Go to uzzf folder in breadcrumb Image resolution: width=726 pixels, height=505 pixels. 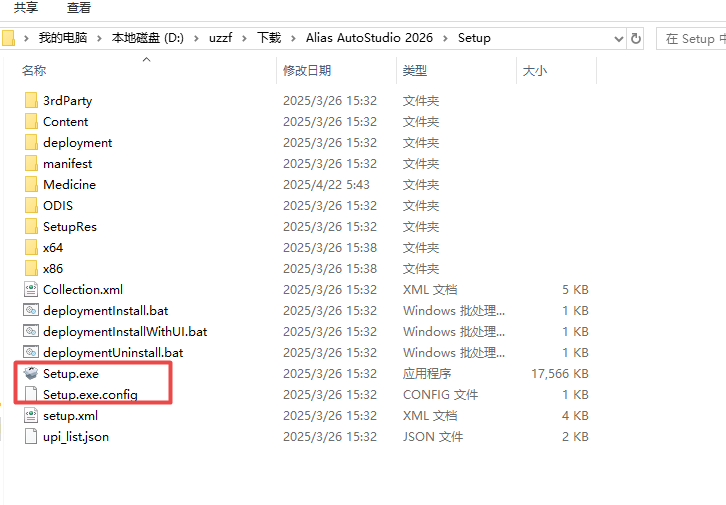[220, 38]
